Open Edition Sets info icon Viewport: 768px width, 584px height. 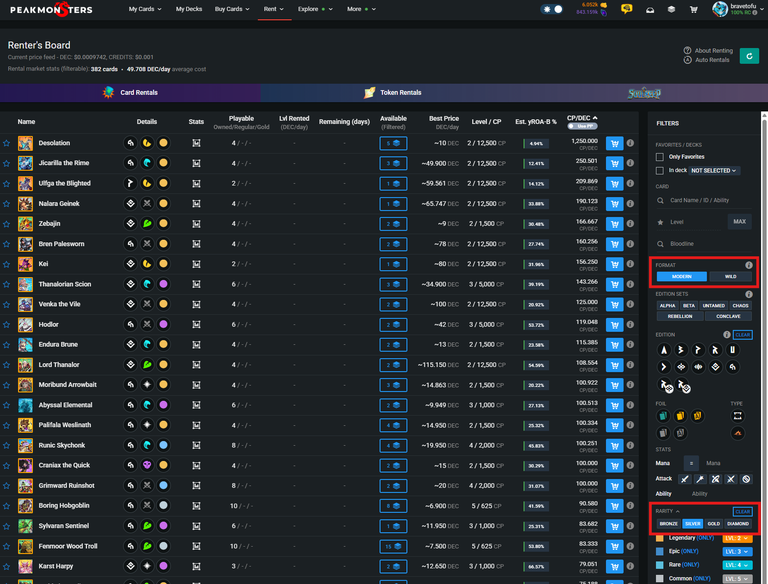(x=748, y=294)
